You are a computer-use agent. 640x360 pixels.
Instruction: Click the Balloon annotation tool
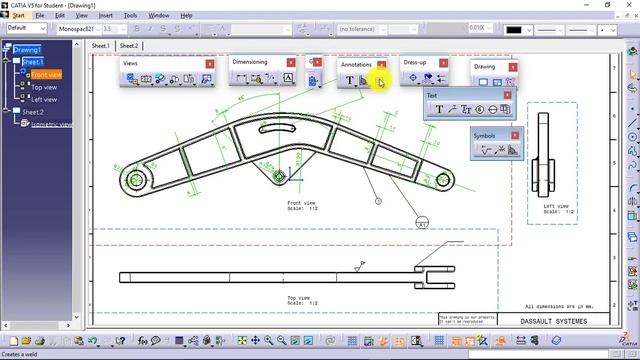tap(480, 109)
